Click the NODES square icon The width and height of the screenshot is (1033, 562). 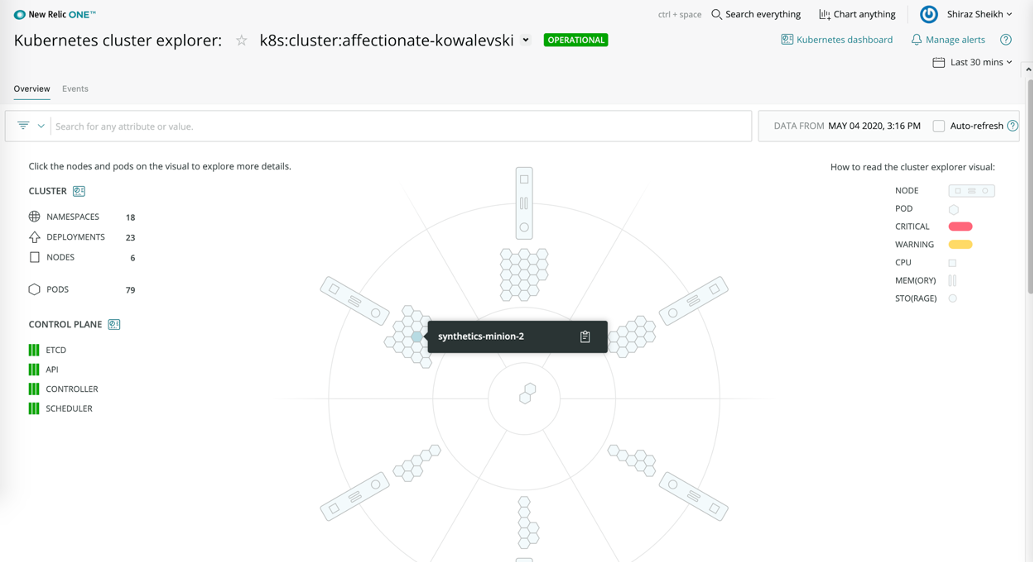(35, 258)
